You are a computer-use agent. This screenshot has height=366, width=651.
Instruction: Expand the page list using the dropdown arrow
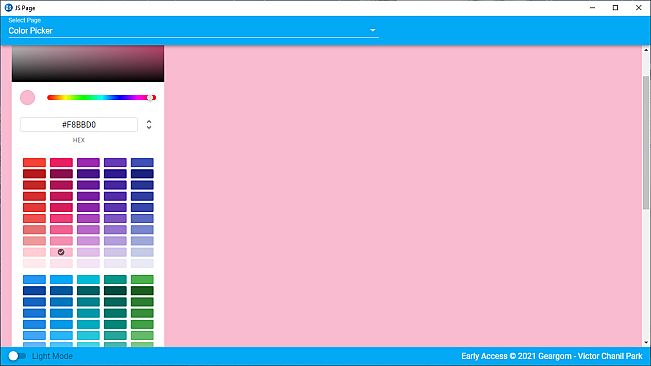372,30
